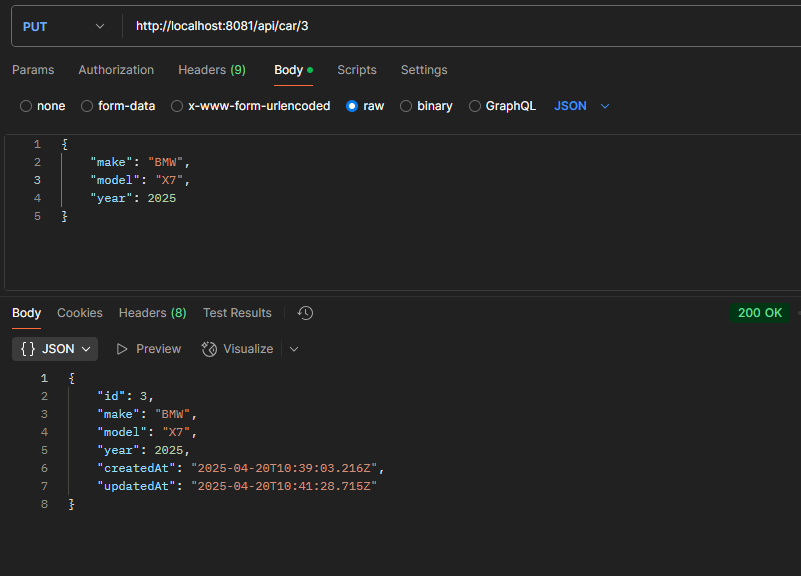Go to request Headers (9) tab
Image resolution: width=801 pixels, height=576 pixels.
[x=212, y=70]
